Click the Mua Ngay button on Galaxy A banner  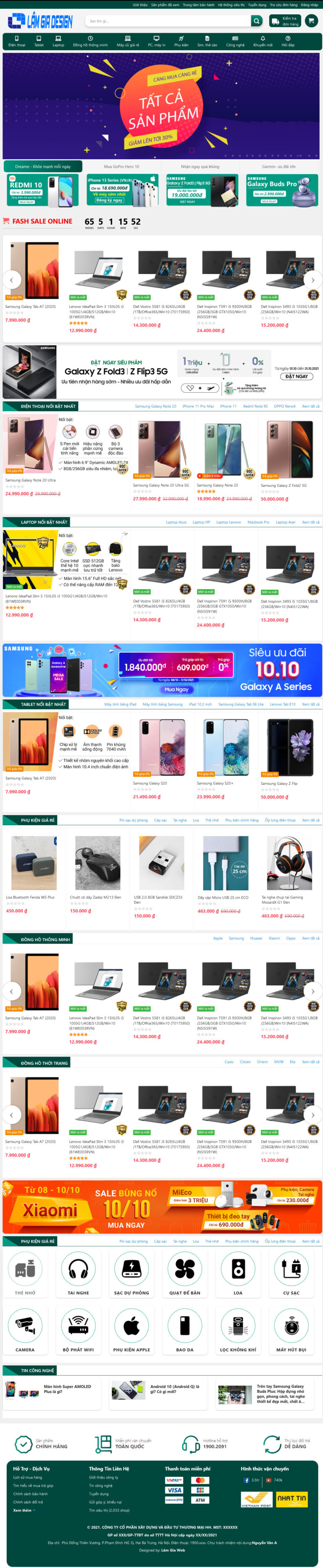click(177, 690)
